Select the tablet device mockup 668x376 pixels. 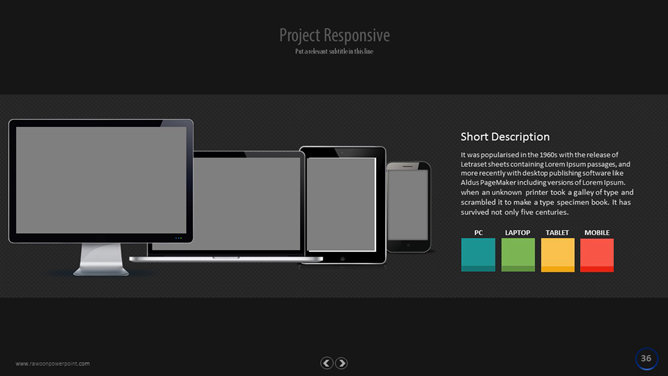point(343,205)
